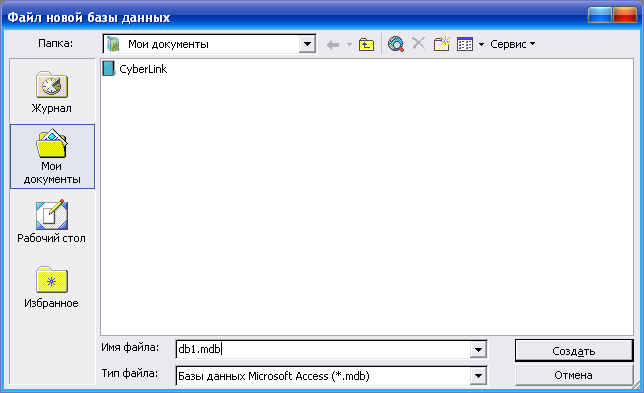
Task: Select Мои документы in places bar
Action: click(x=52, y=156)
